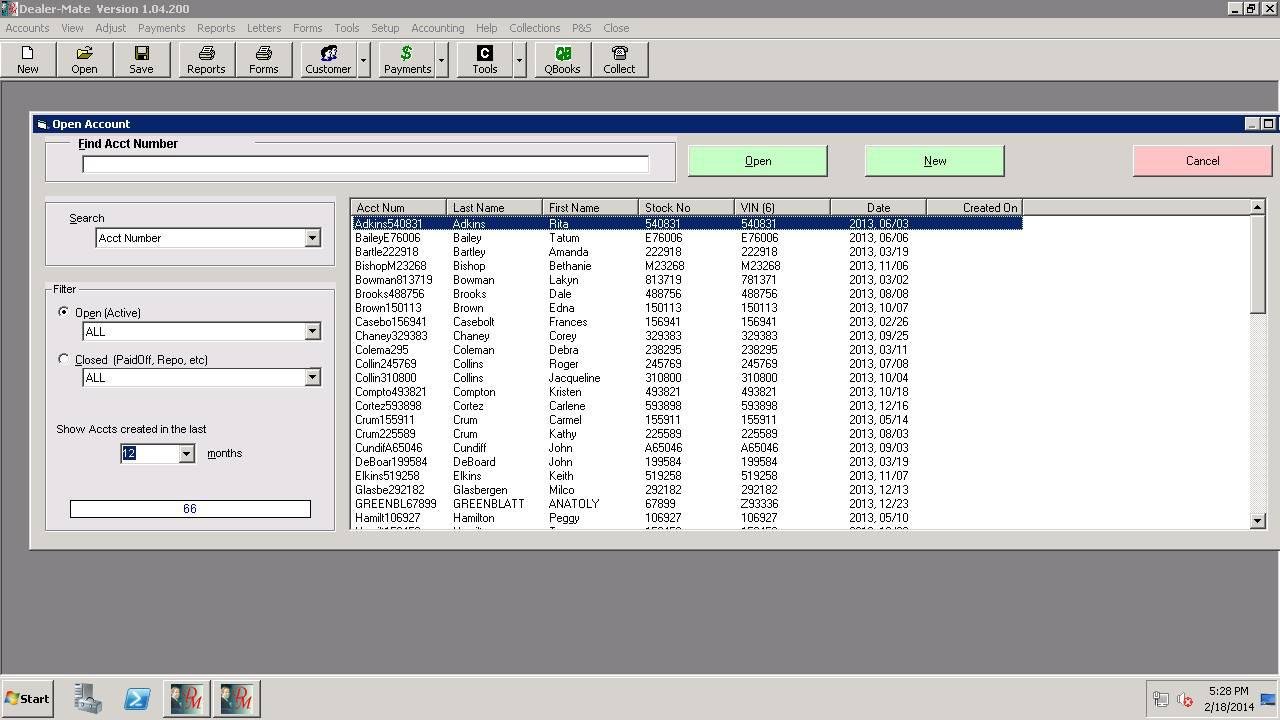The height and width of the screenshot is (720, 1280).
Task: Click the Payments dollar sign icon
Action: (407, 59)
